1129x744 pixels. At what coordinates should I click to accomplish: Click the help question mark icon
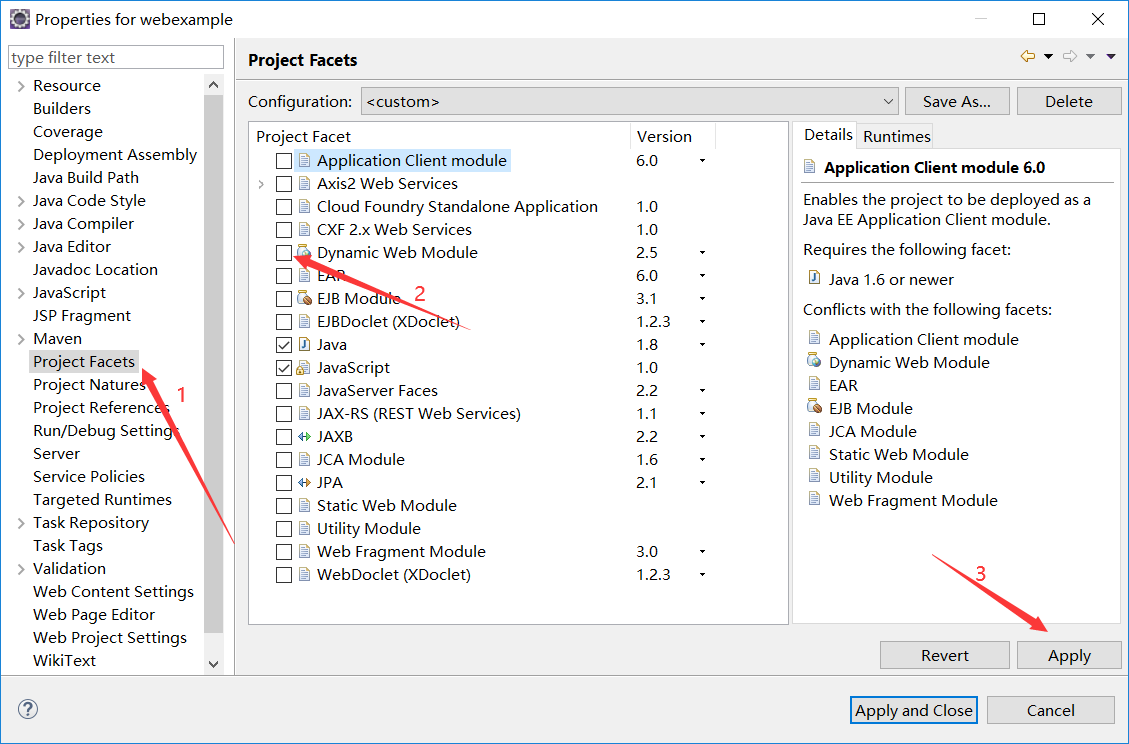click(x=29, y=710)
